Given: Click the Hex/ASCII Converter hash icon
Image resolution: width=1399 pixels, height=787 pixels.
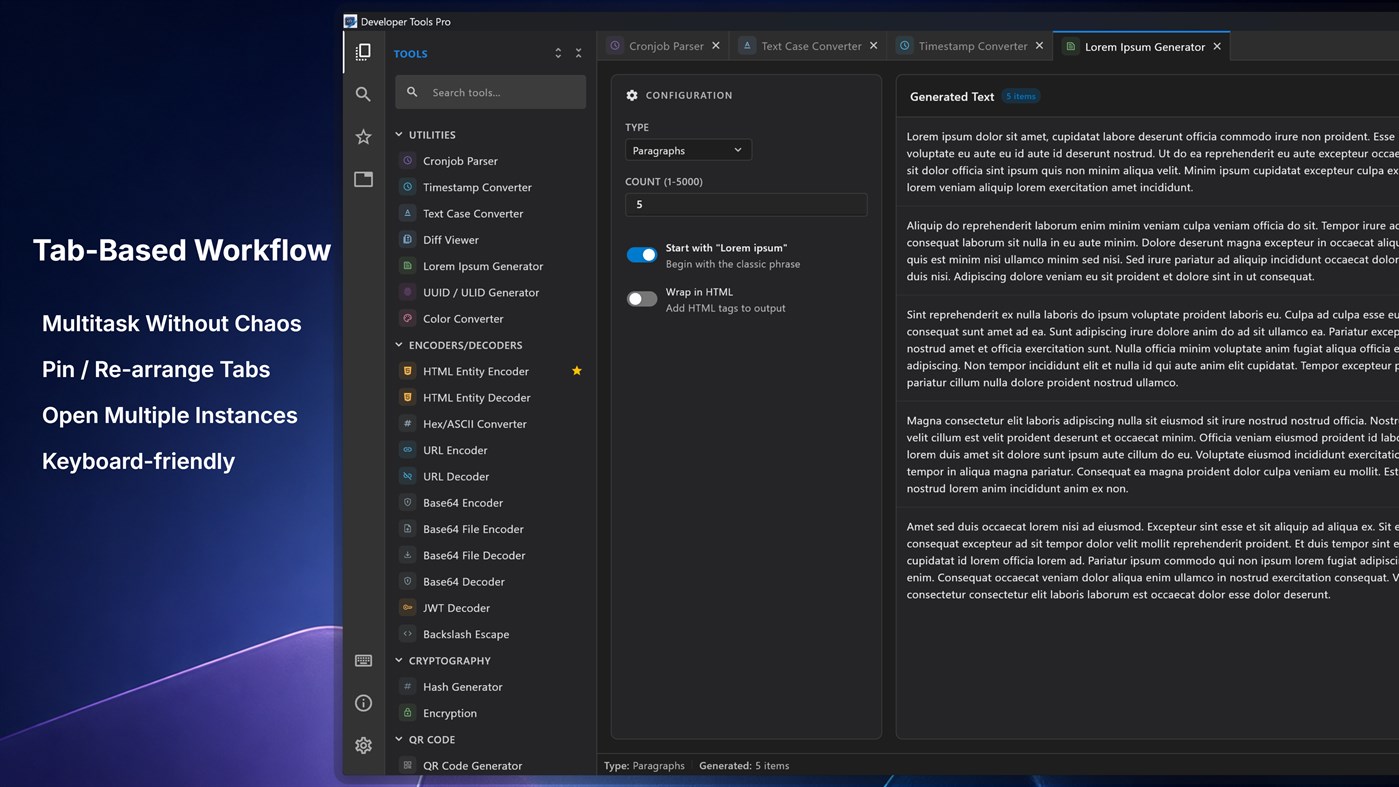Looking at the screenshot, I should (407, 424).
